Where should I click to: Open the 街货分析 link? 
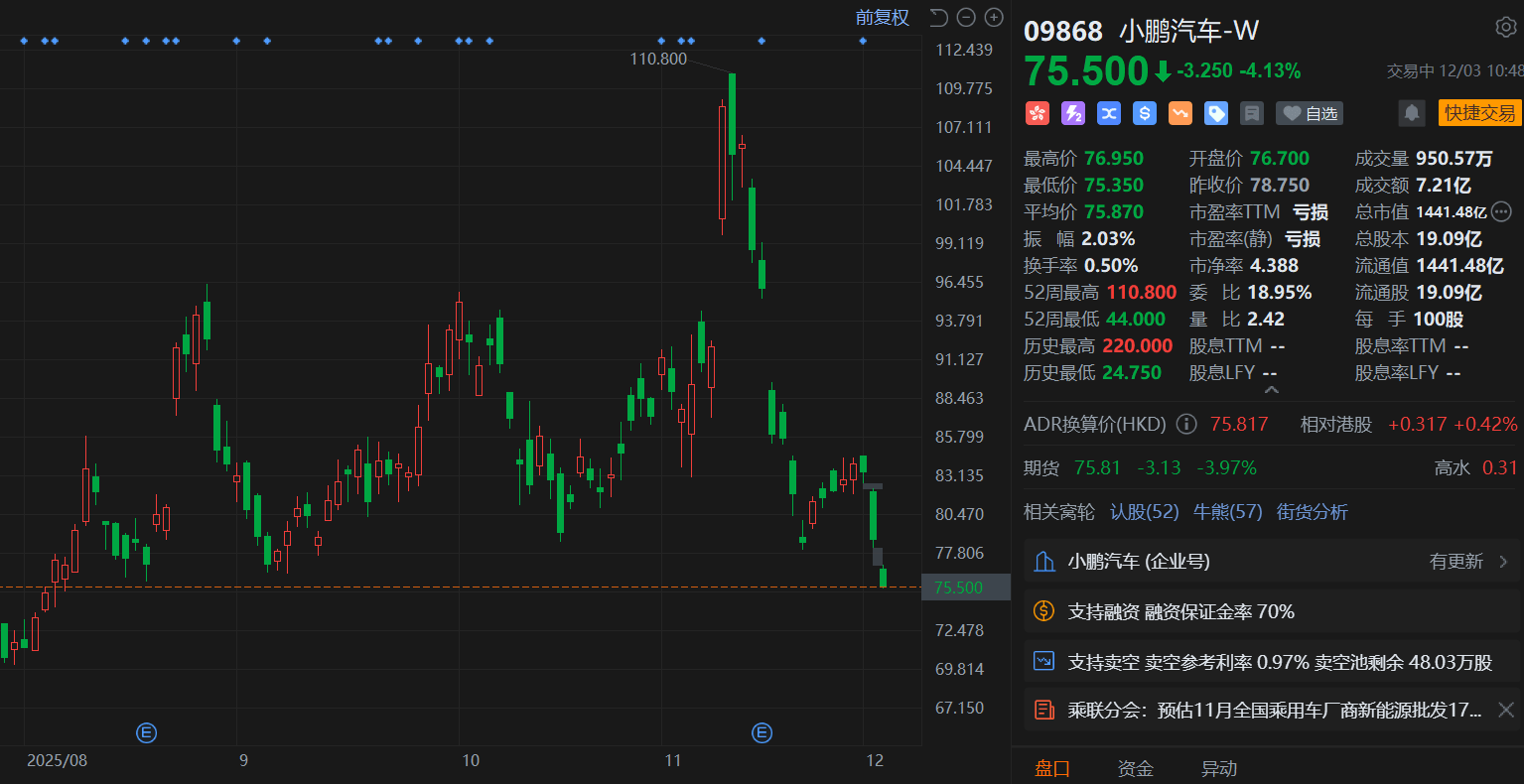tap(1312, 511)
